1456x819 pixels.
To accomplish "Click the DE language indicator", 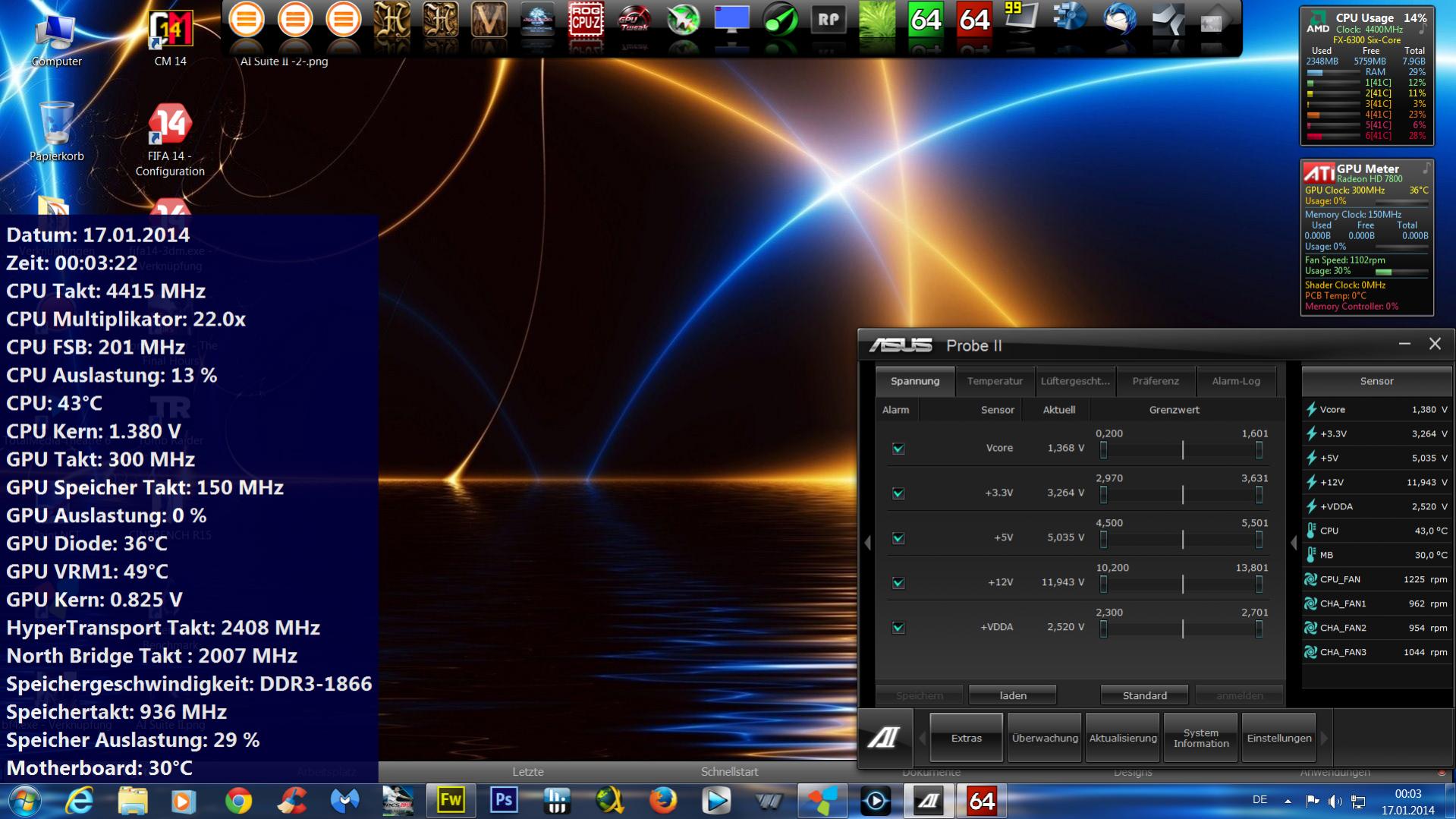I will (x=1259, y=800).
